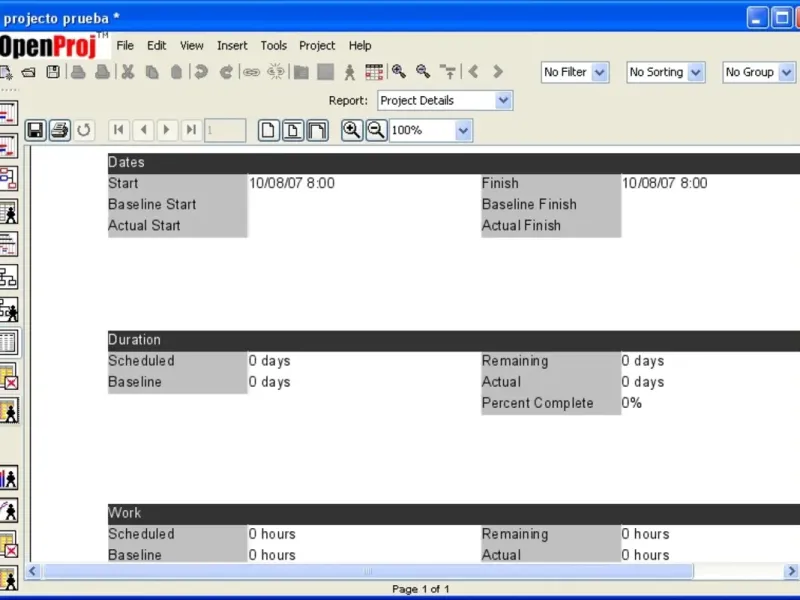Open the Project menu
Screen dimensions: 800x600
pos(317,46)
